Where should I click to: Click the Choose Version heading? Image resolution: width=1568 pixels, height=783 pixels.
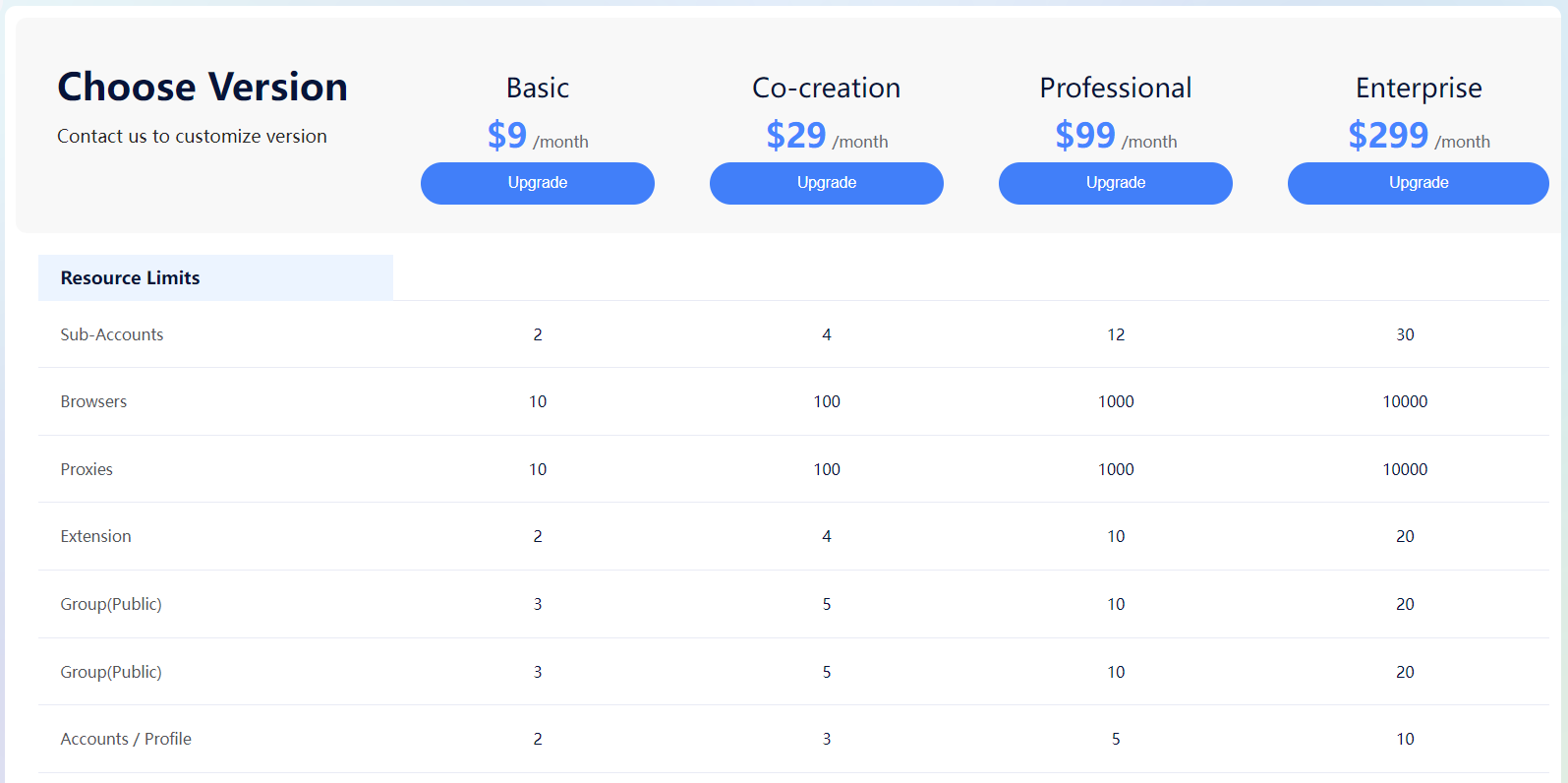(x=203, y=88)
